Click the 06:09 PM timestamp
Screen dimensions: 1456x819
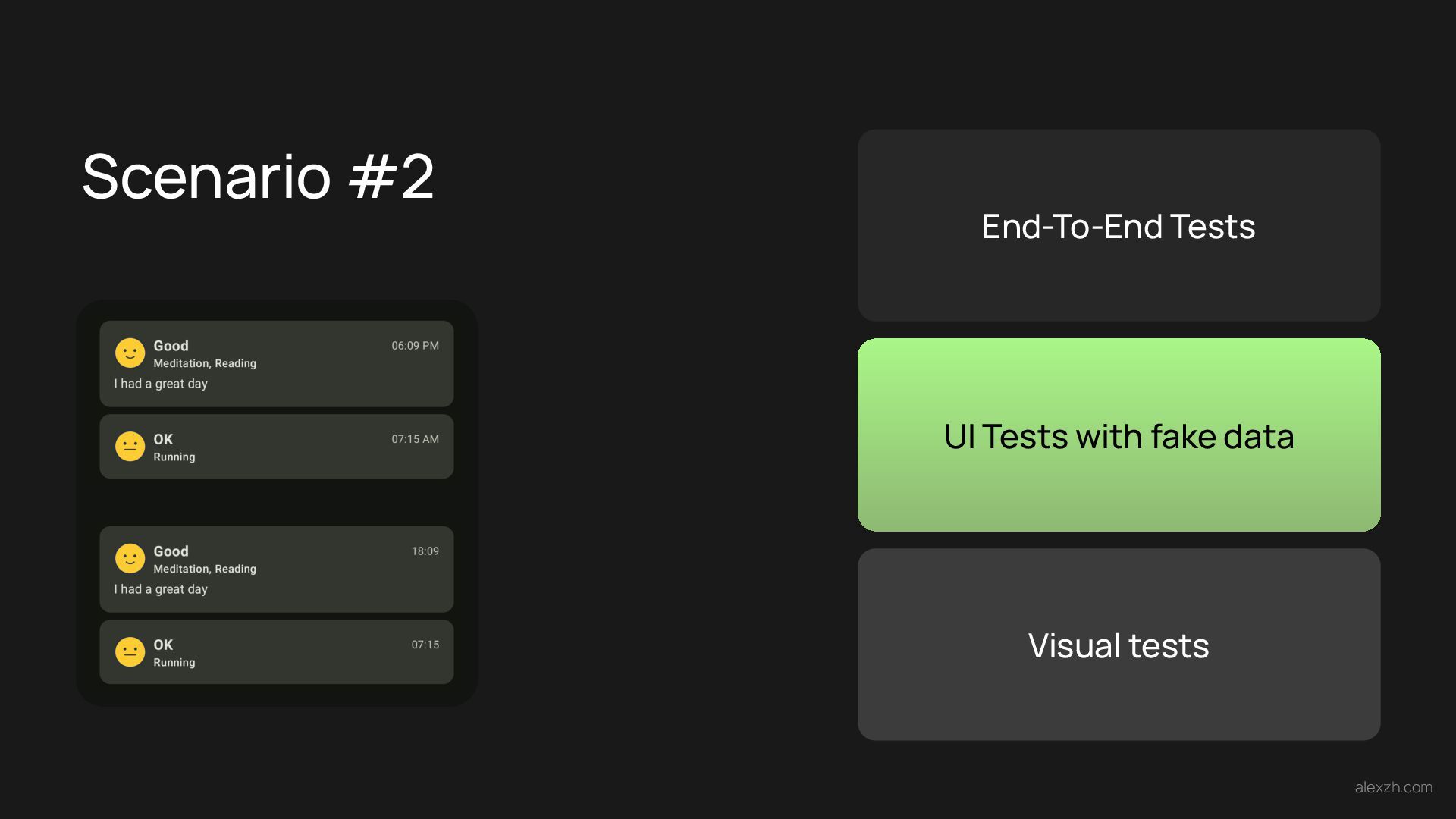[x=415, y=346]
